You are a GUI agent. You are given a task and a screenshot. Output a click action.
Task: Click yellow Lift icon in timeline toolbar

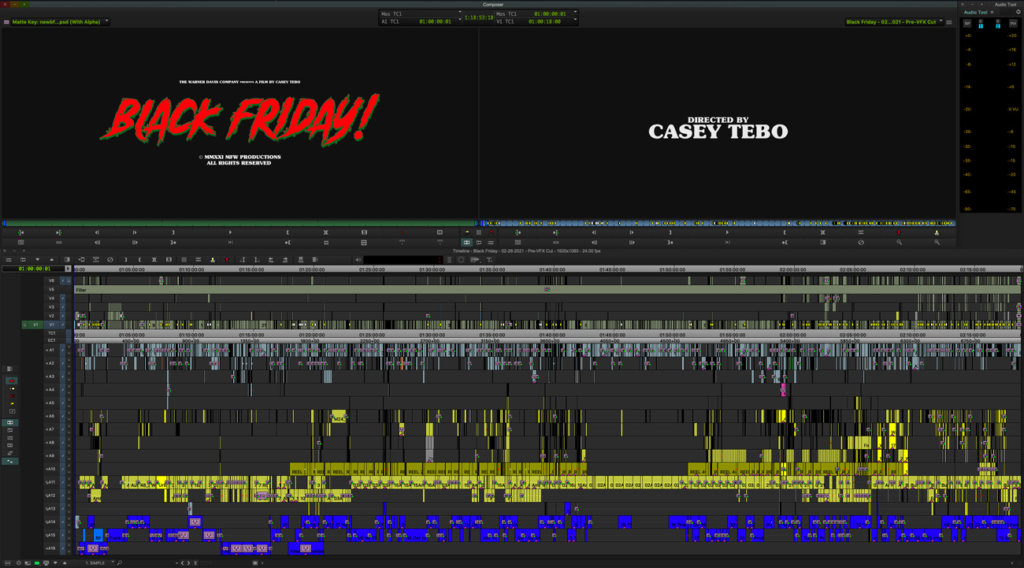pos(212,260)
